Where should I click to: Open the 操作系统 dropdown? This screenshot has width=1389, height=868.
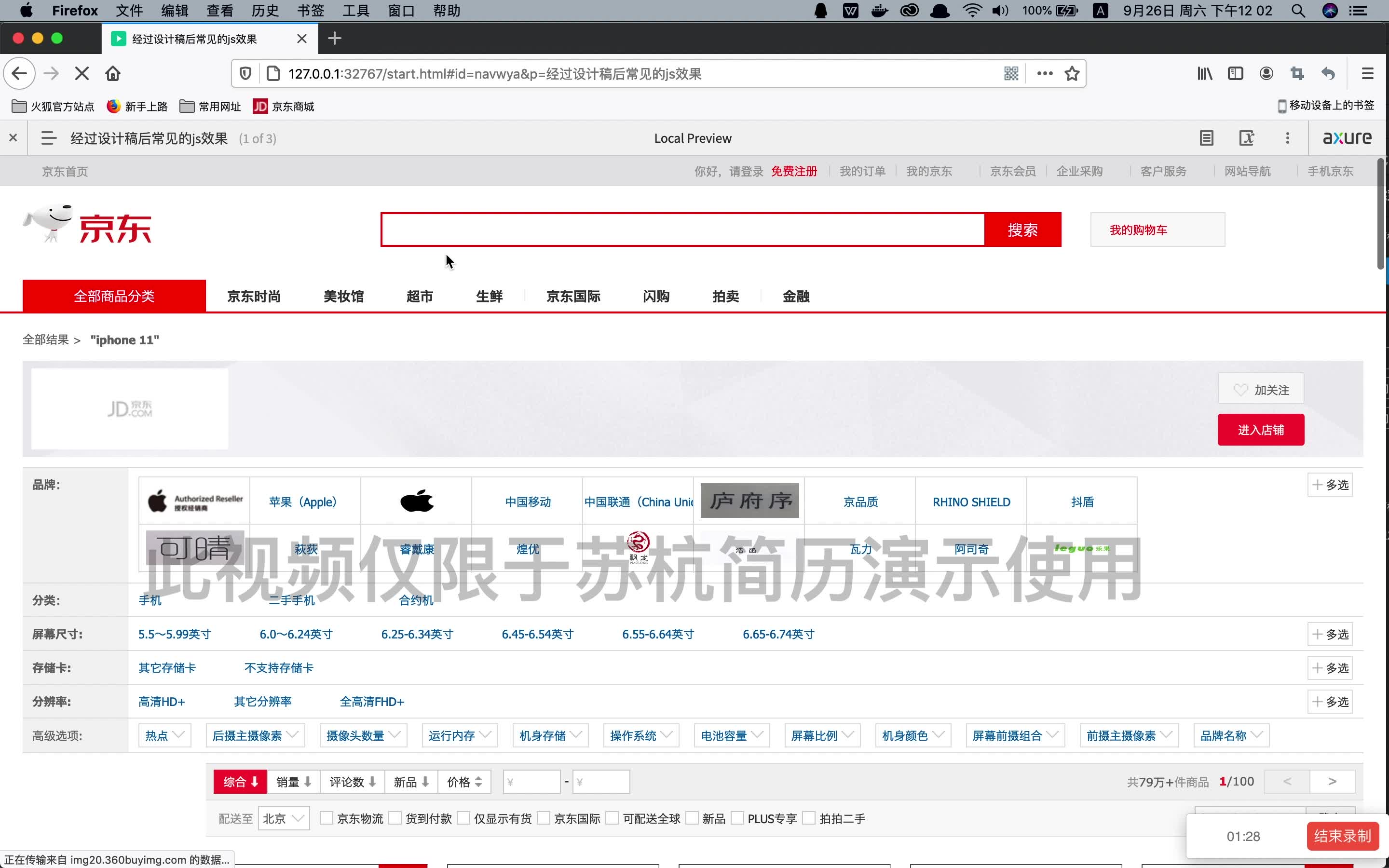point(641,735)
